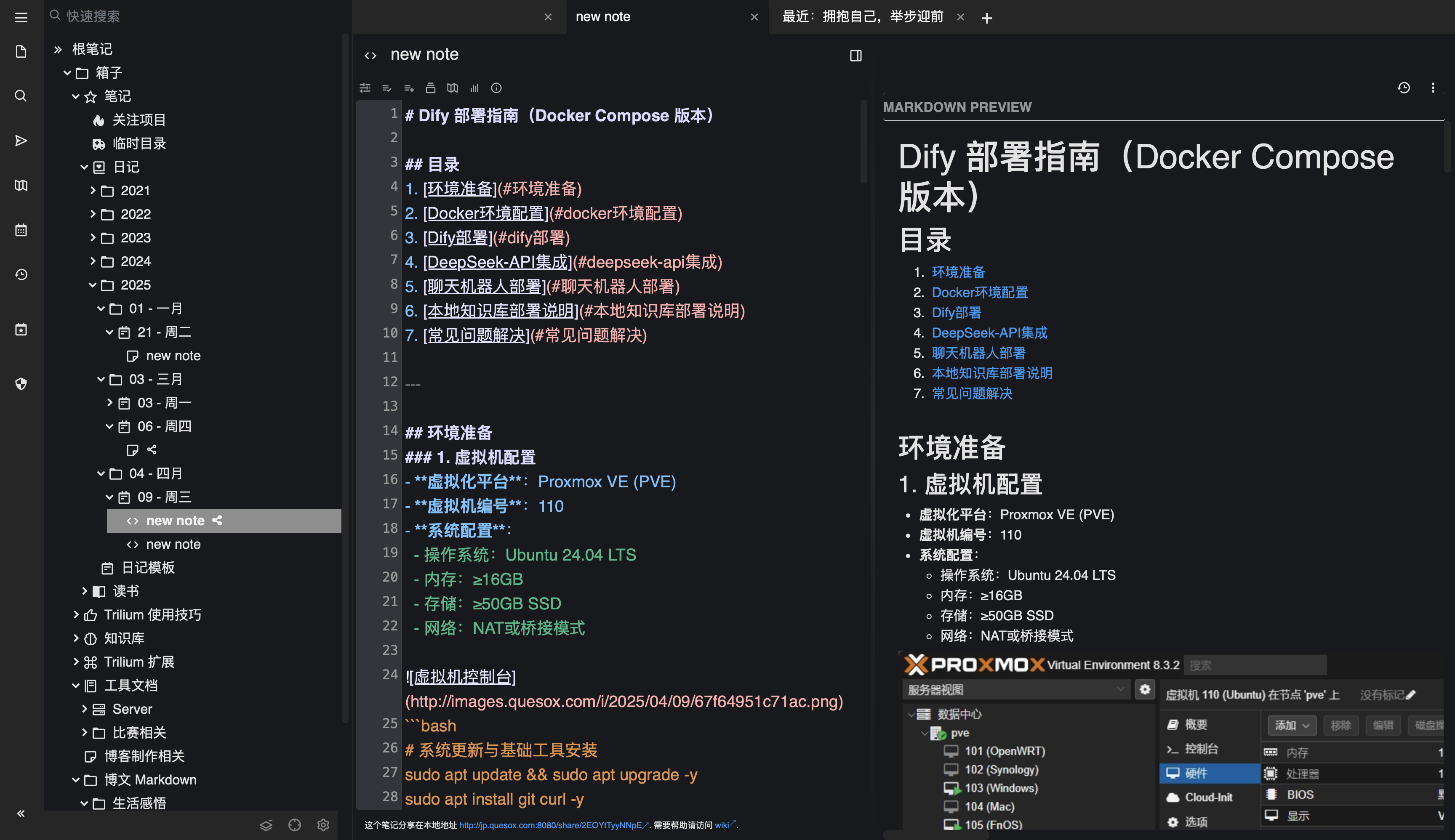Screen dimensions: 1455x840
Task: Follow 环境准备 link in the preview
Action: (958, 272)
